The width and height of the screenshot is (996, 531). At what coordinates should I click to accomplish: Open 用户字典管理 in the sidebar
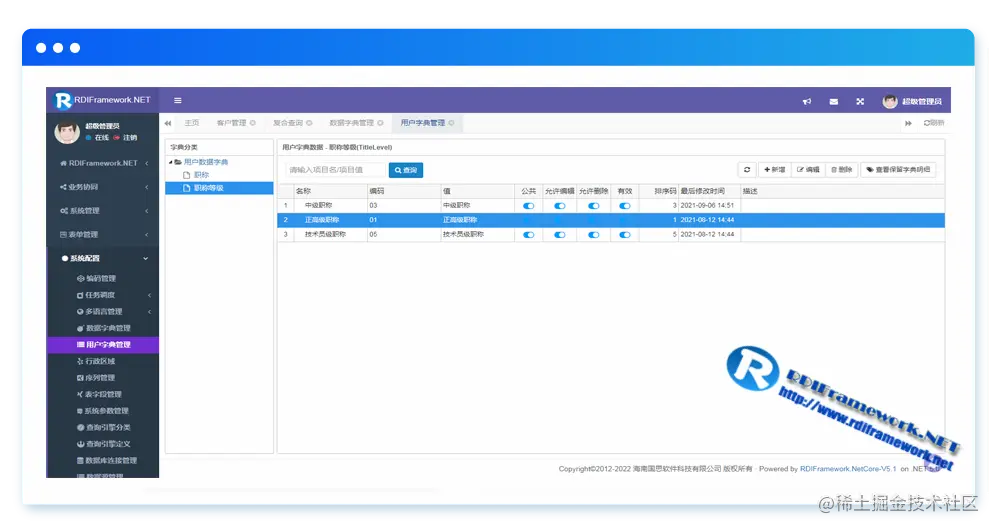point(103,345)
